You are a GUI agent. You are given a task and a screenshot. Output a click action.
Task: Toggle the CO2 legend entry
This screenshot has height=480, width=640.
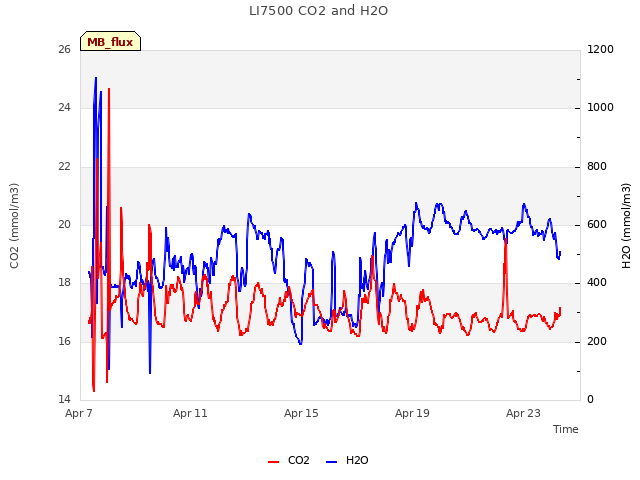289,460
